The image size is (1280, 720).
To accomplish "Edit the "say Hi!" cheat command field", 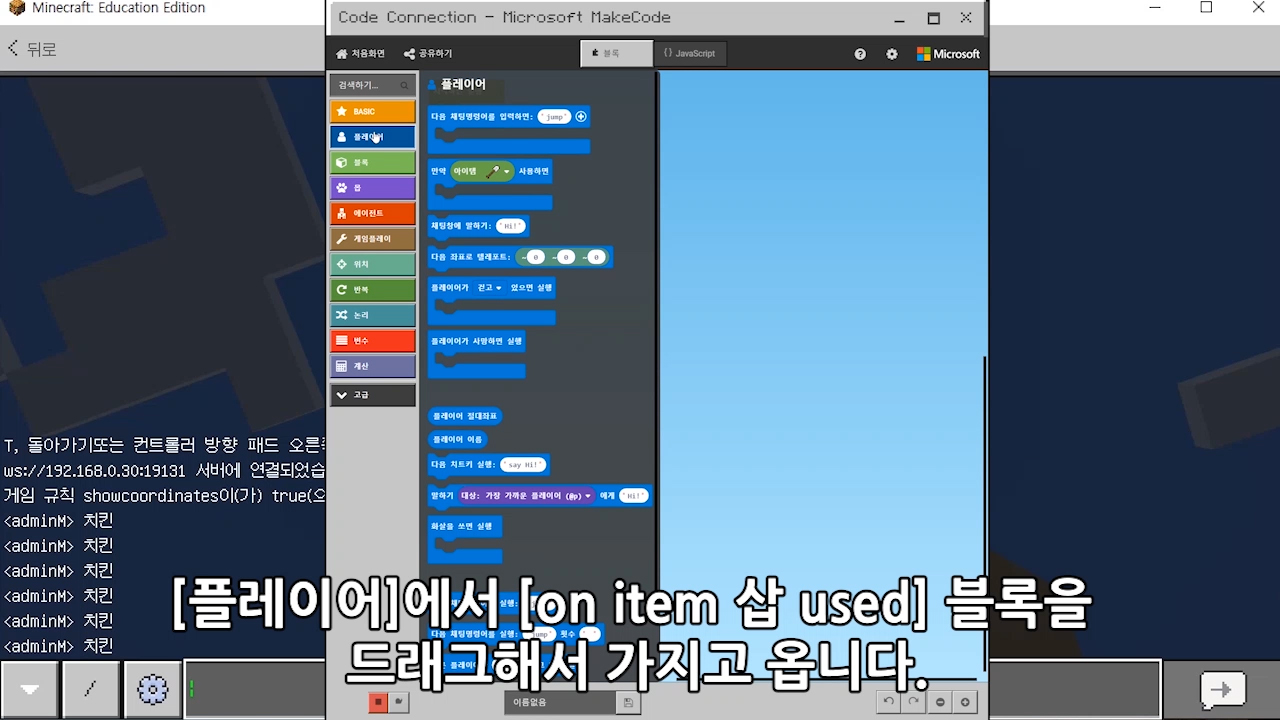I will pyautogui.click(x=523, y=465).
